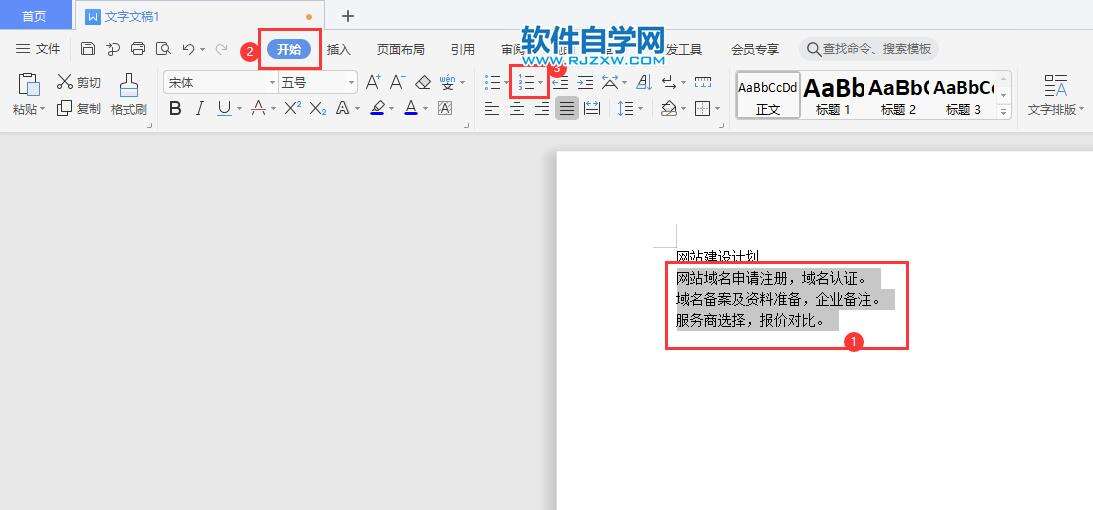Screen dimensions: 1093x510
Task: Apply the 标题 3 heading style
Action: tap(963, 95)
